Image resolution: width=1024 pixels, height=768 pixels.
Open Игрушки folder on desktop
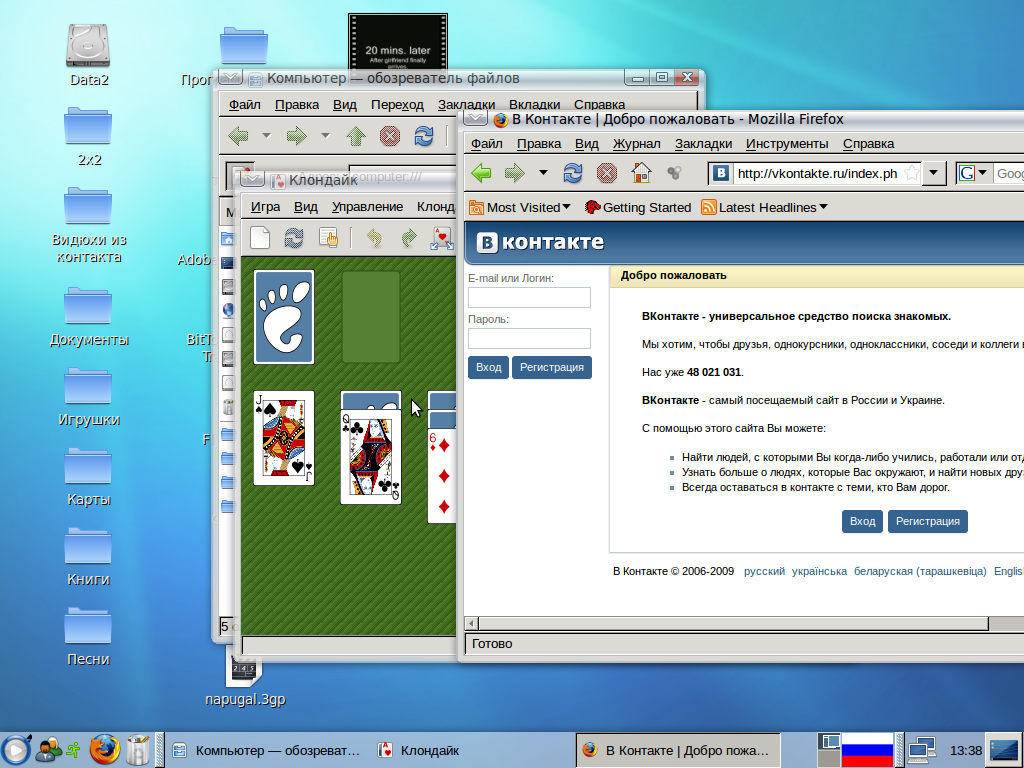coord(89,397)
